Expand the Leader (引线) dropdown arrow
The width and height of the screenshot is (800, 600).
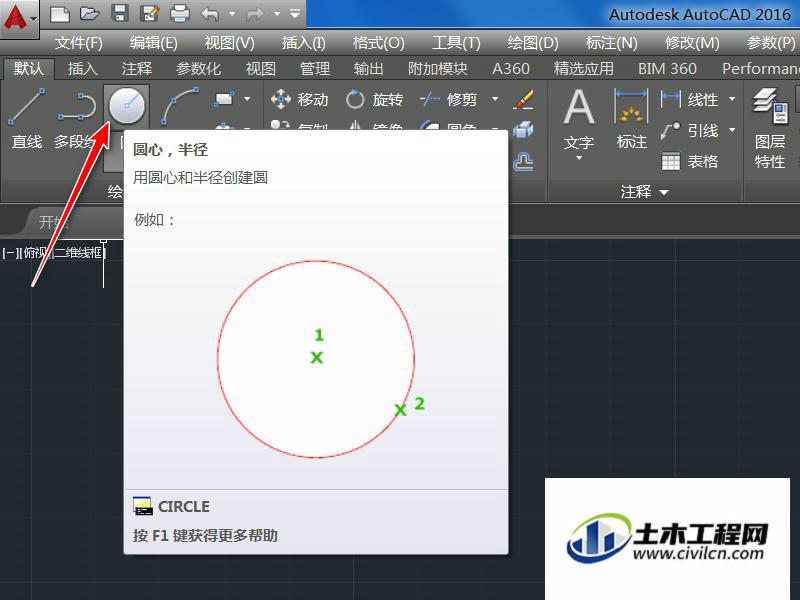click(732, 131)
